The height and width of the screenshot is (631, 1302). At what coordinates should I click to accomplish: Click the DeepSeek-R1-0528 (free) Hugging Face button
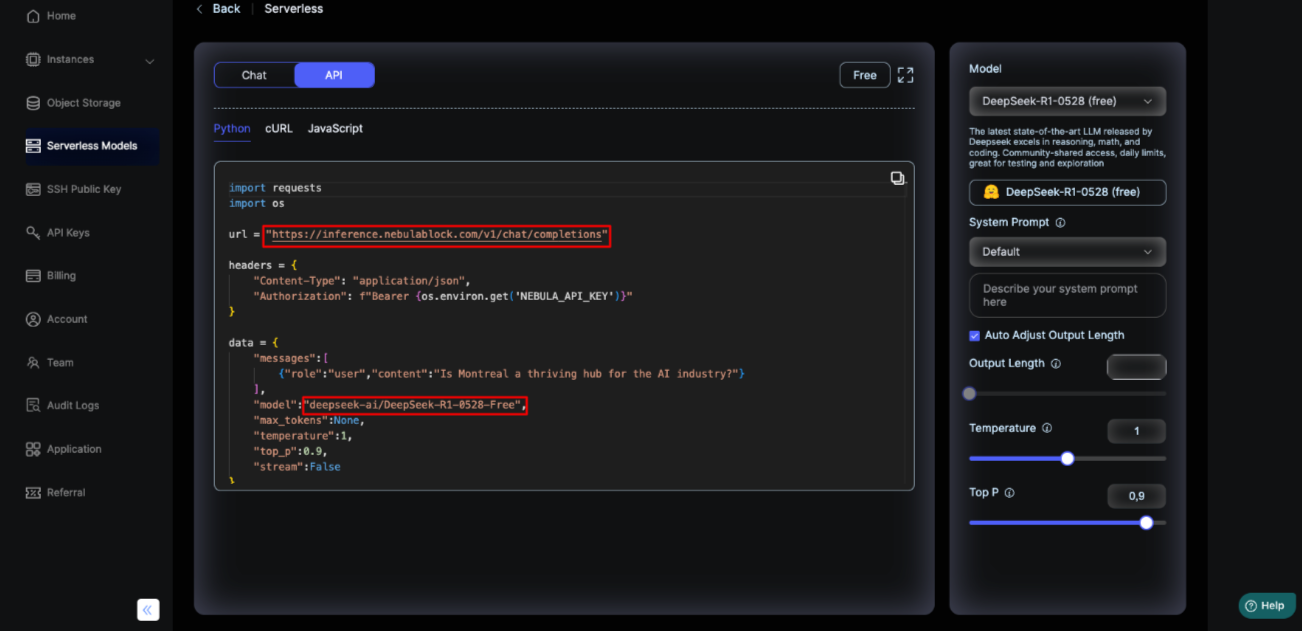tap(1067, 192)
